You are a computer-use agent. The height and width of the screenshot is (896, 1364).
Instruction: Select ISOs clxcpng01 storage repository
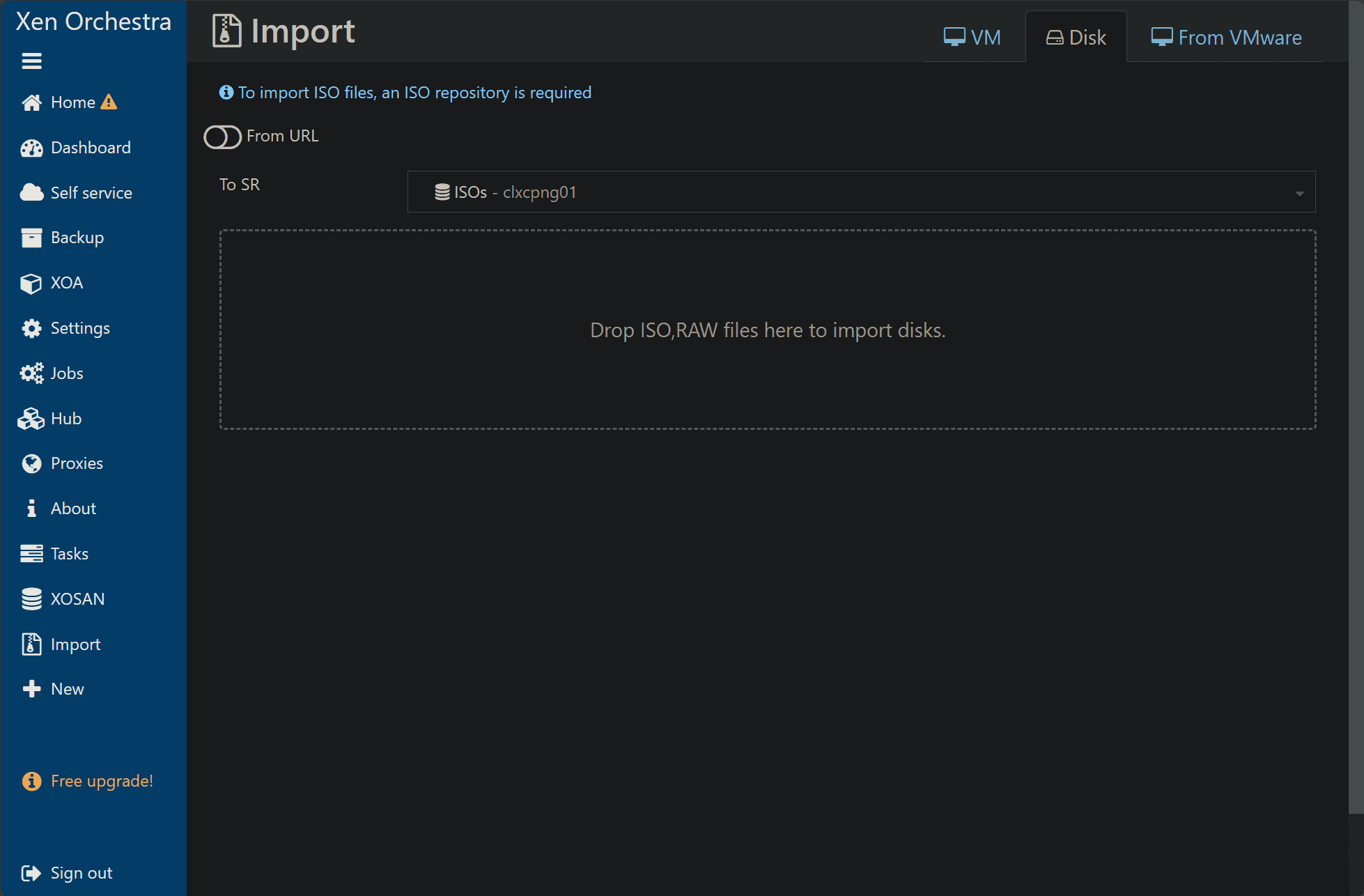(861, 191)
